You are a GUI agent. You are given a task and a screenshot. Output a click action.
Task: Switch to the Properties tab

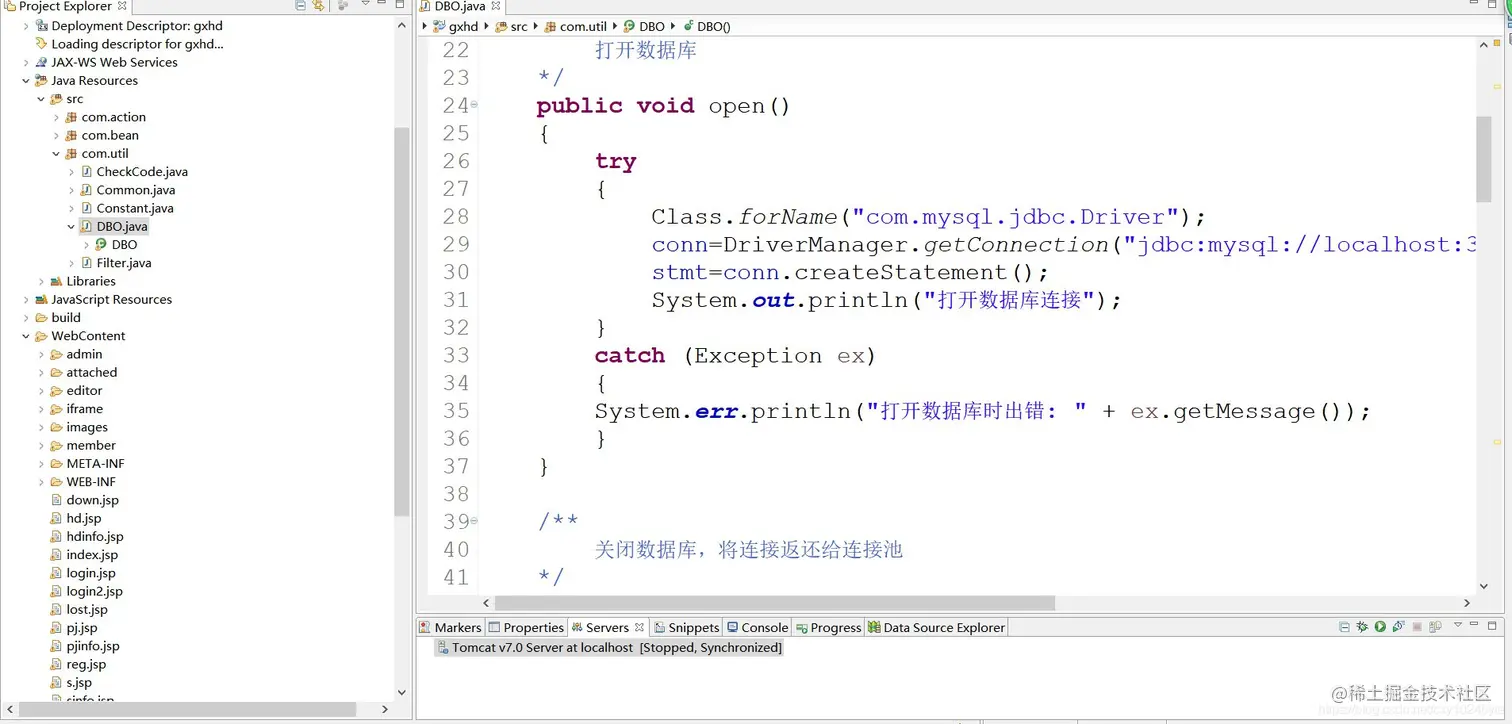coord(526,628)
